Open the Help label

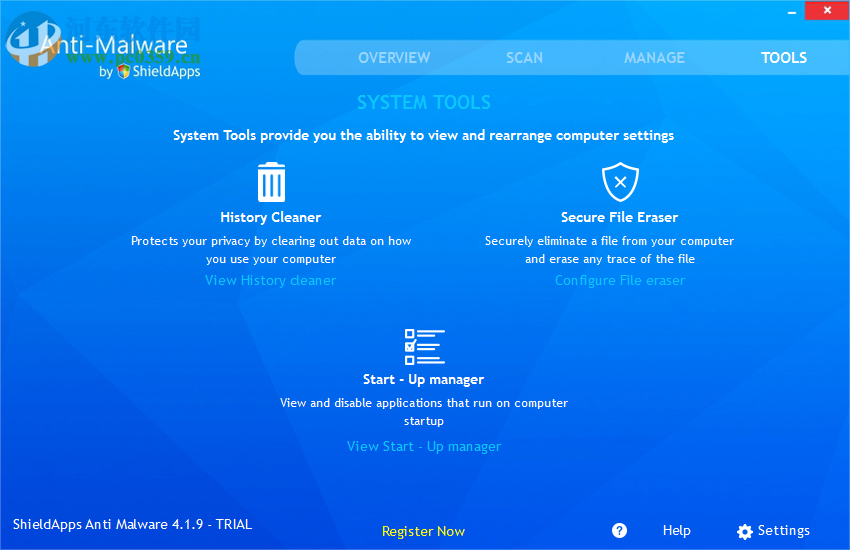click(x=677, y=530)
